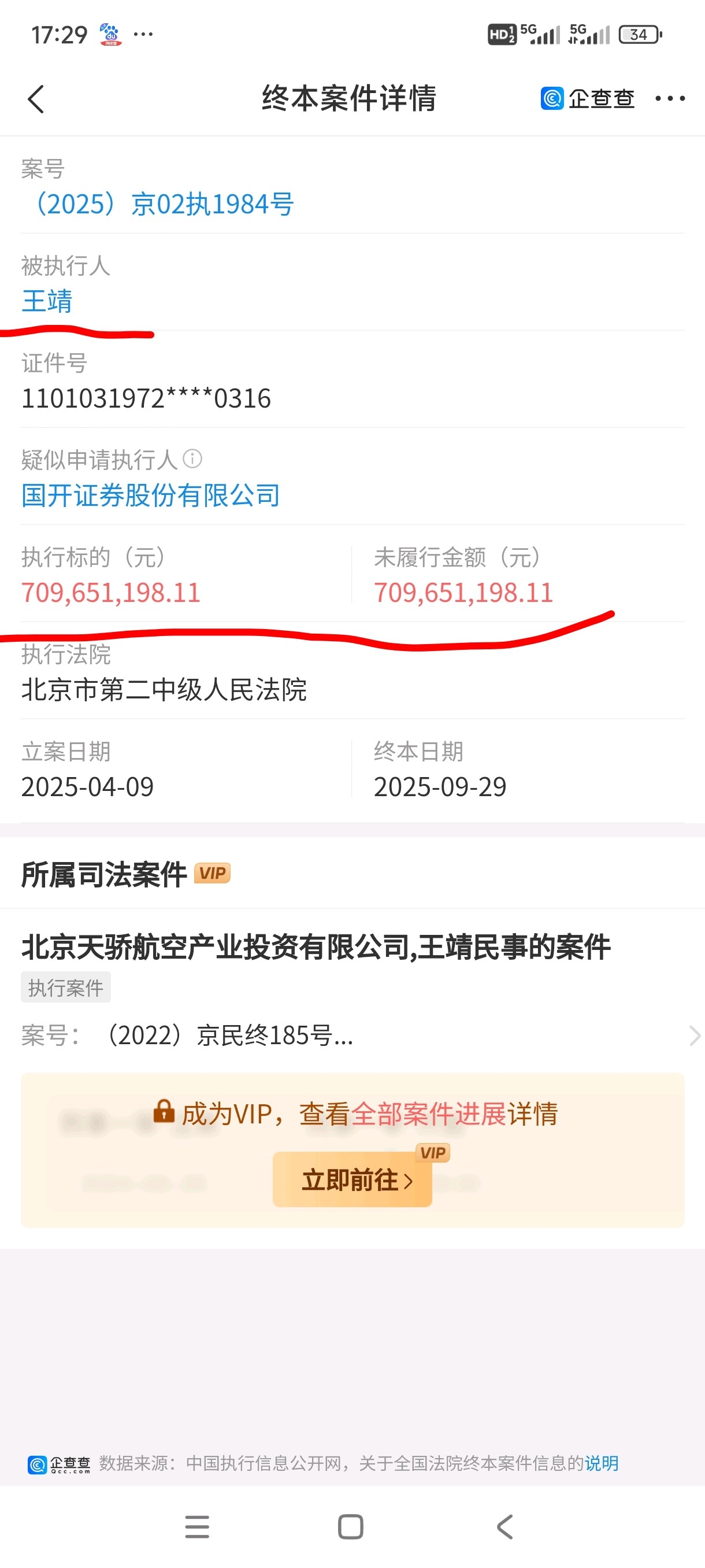Tap the 企查查 logo in header
705x1568 pixels.
coord(587,98)
